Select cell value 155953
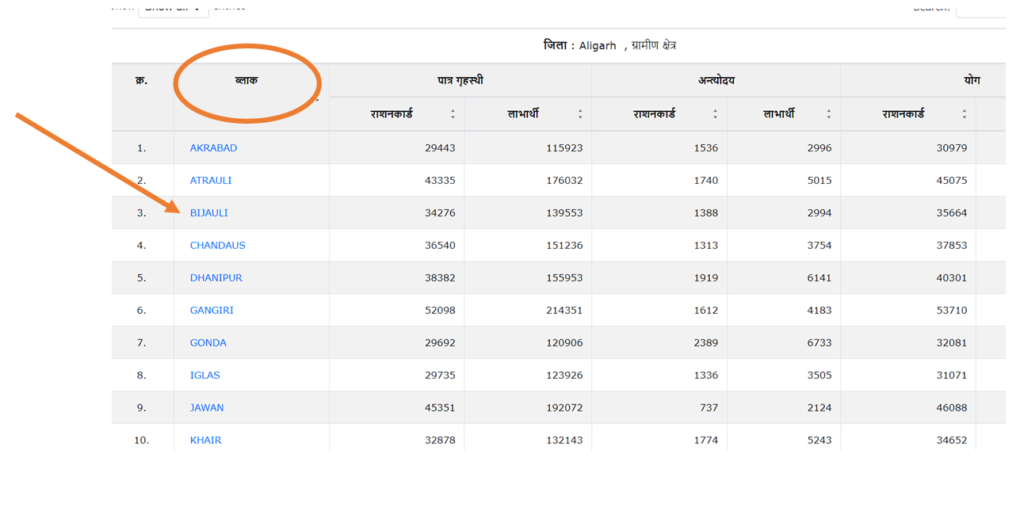The width and height of the screenshot is (1024, 528). 564,278
